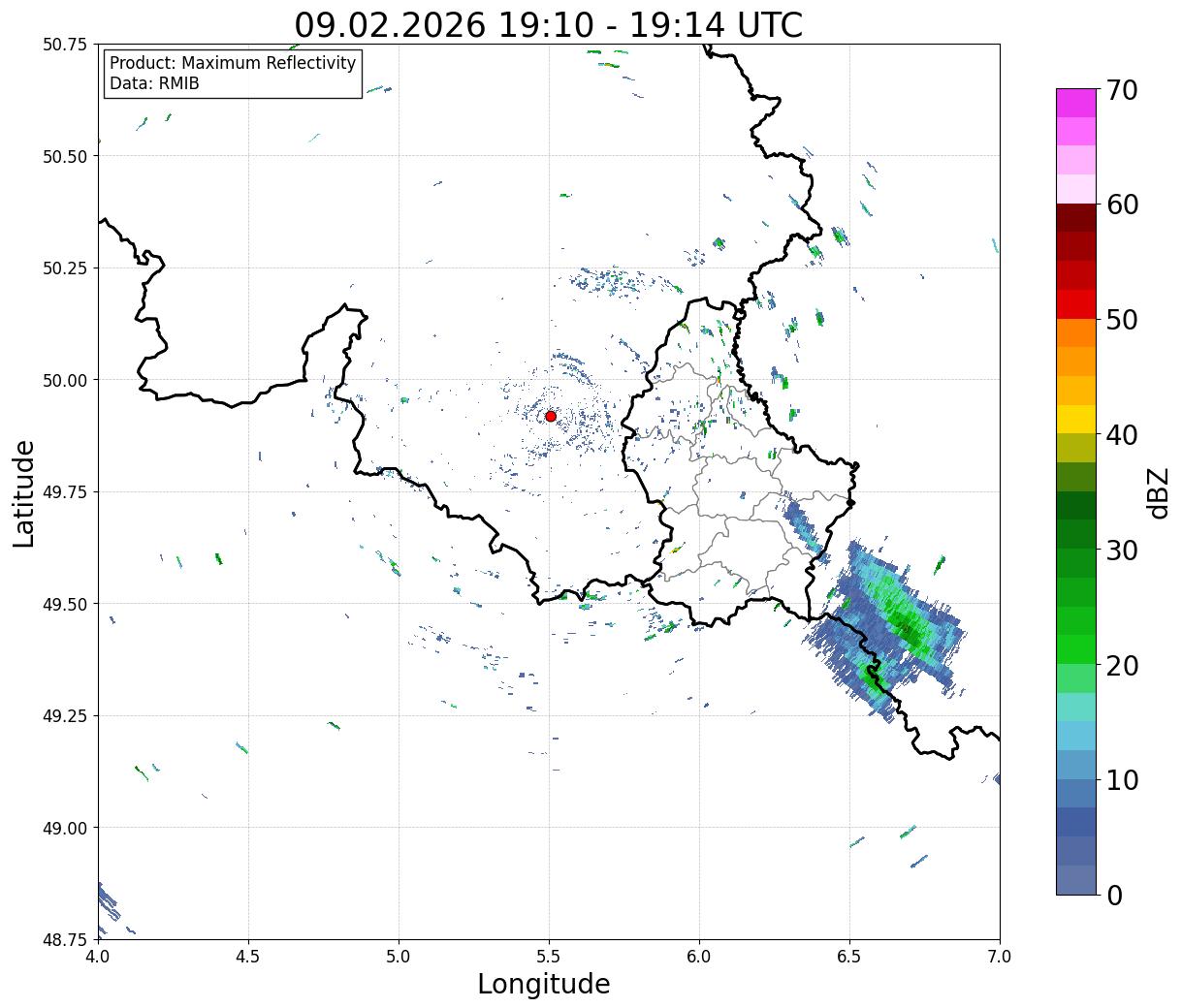Click the 'dBZ' colorbar label
The width and height of the screenshot is (1182, 1008).
click(1158, 493)
